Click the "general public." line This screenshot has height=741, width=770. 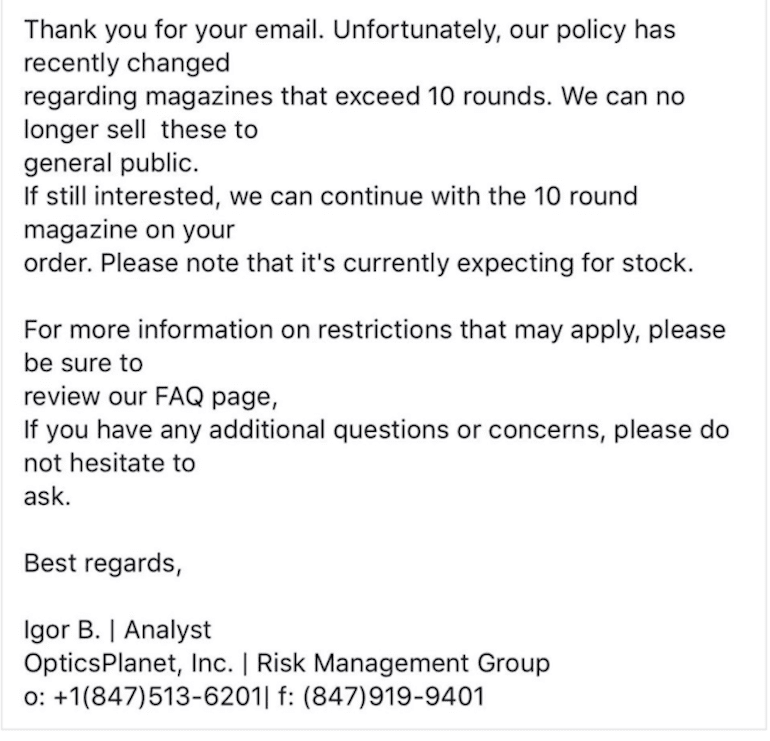point(98,162)
